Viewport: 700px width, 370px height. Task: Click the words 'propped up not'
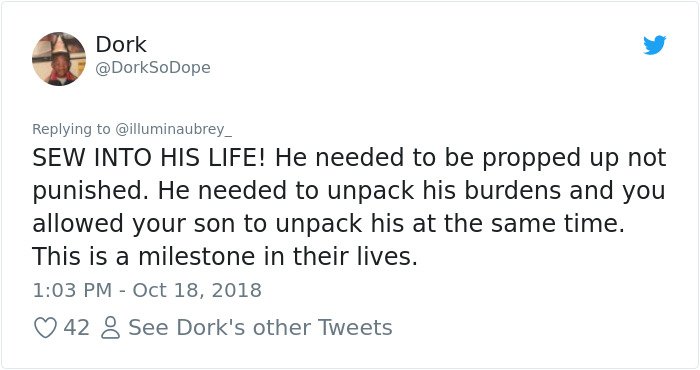pyautogui.click(x=574, y=158)
